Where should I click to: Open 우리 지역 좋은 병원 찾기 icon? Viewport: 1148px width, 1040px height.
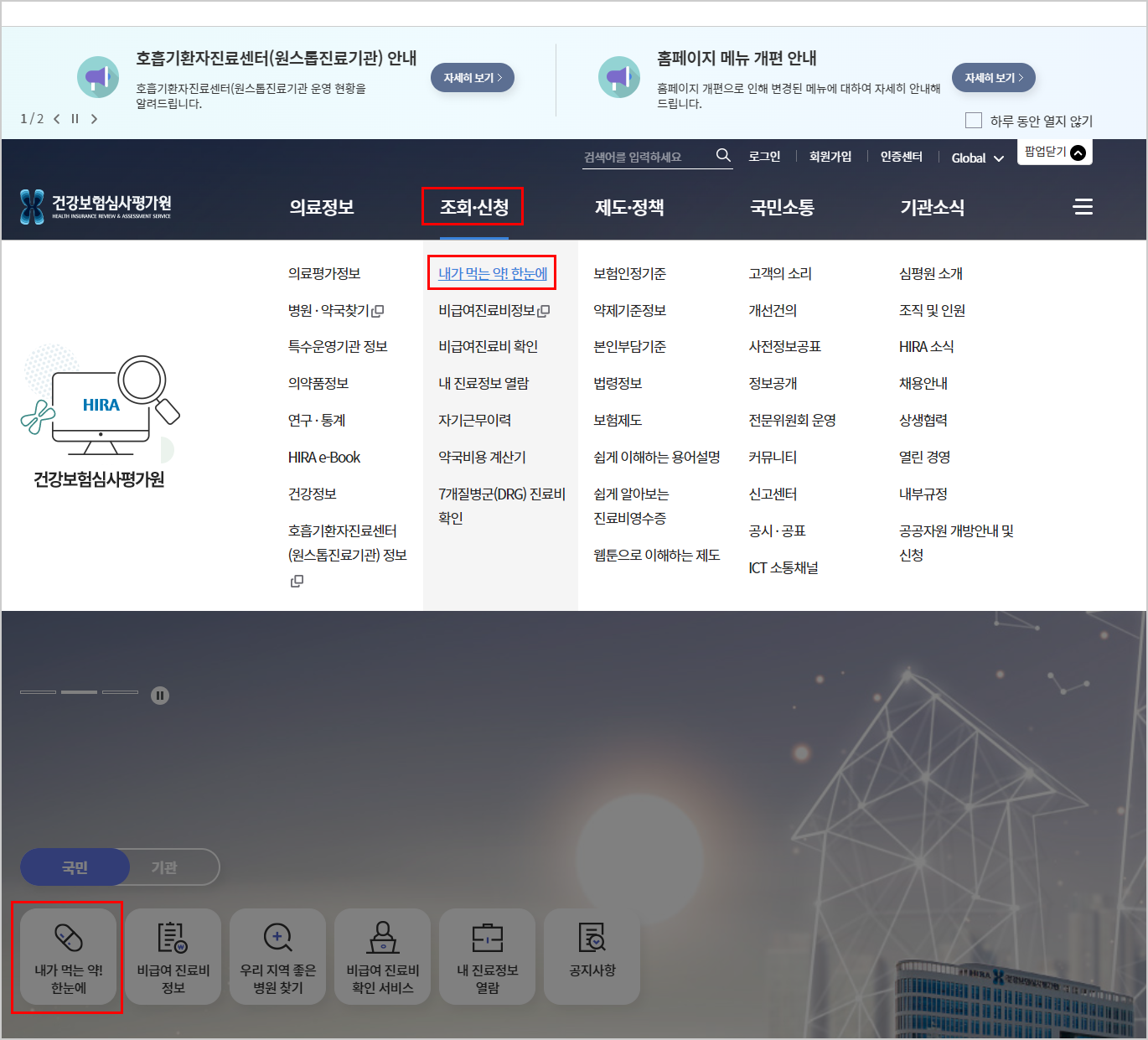click(x=277, y=956)
